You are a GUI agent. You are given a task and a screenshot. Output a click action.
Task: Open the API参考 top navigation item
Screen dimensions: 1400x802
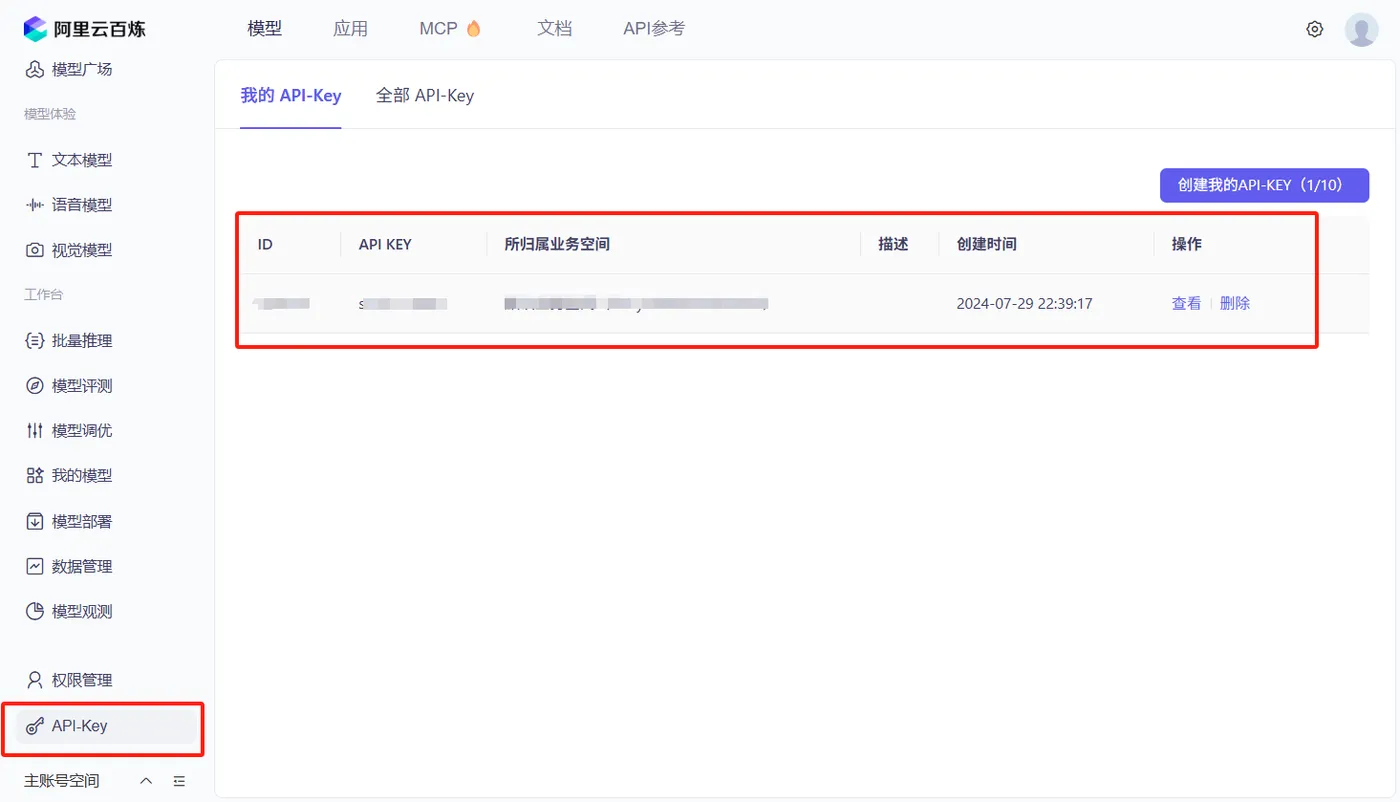tap(654, 29)
